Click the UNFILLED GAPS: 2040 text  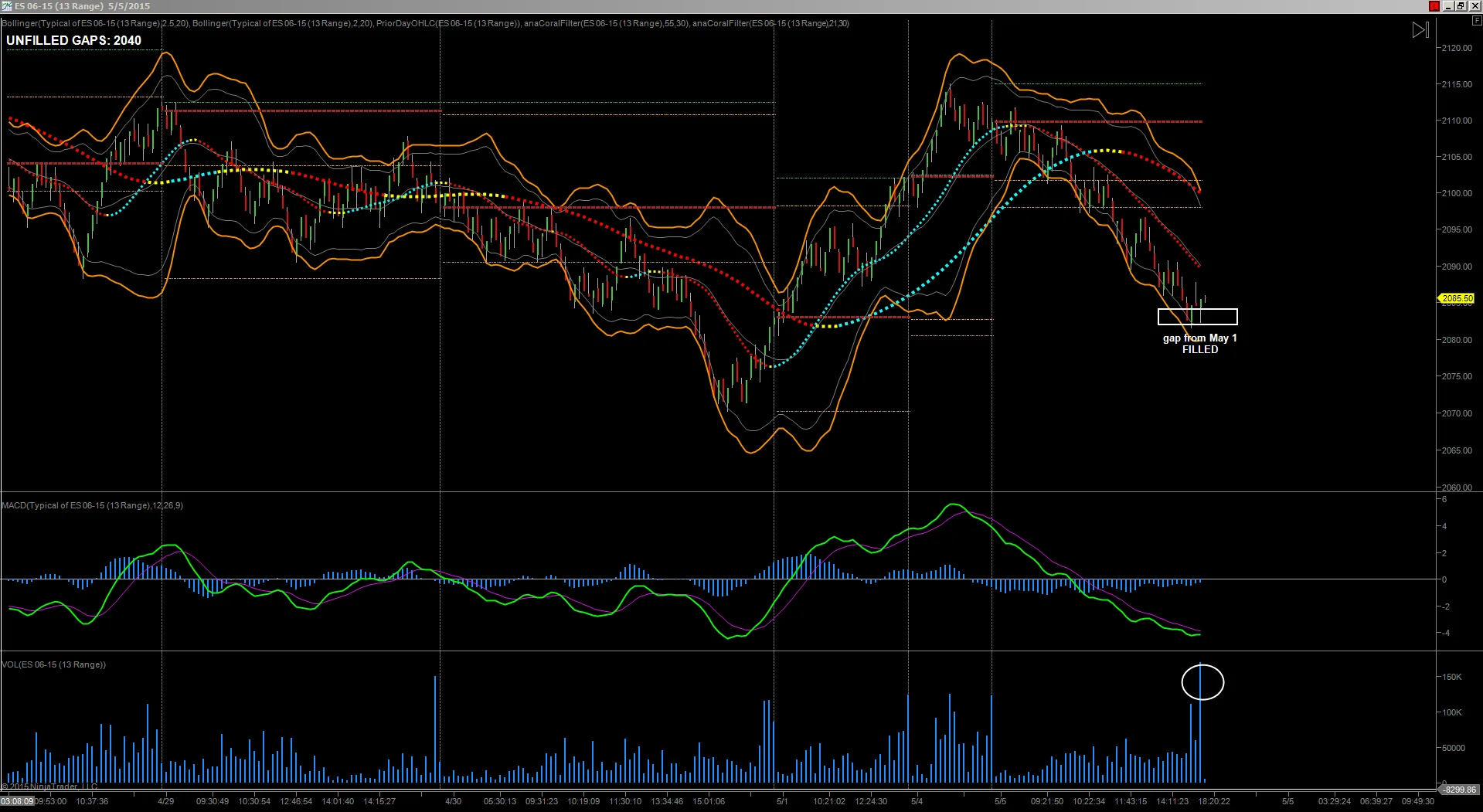tap(73, 41)
